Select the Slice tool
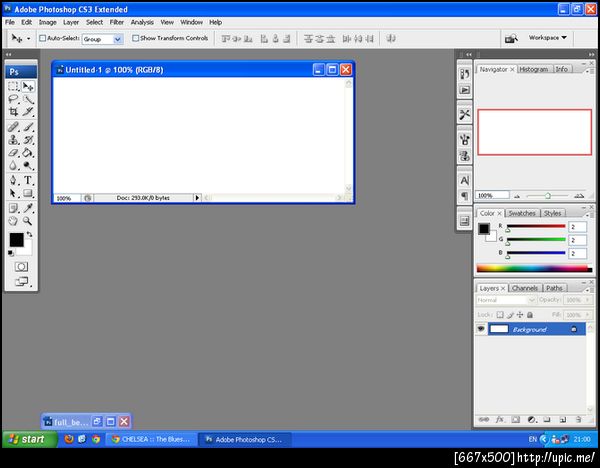Viewport: 600px width, 468px height. click(28, 112)
